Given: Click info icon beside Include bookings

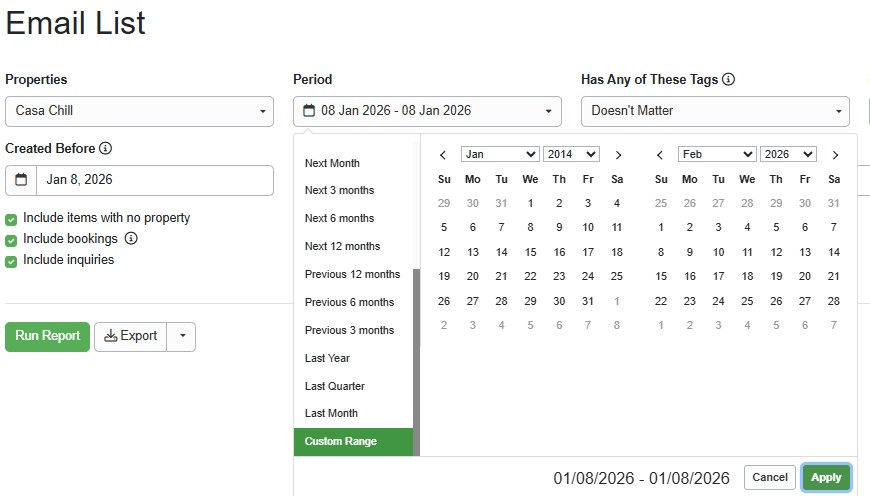Looking at the screenshot, I should (x=131, y=239).
